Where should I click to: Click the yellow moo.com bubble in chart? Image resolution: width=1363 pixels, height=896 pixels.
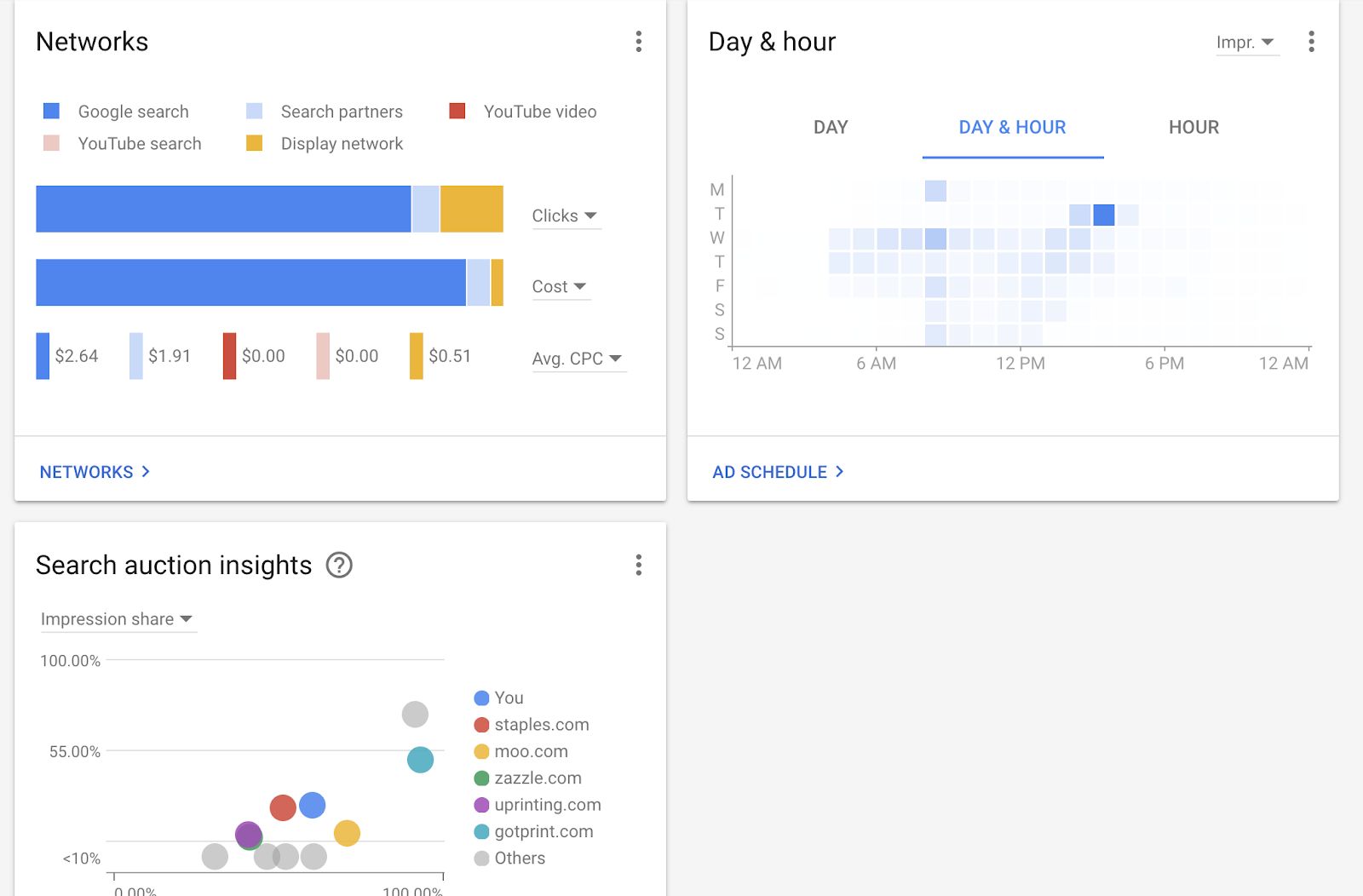tap(347, 833)
